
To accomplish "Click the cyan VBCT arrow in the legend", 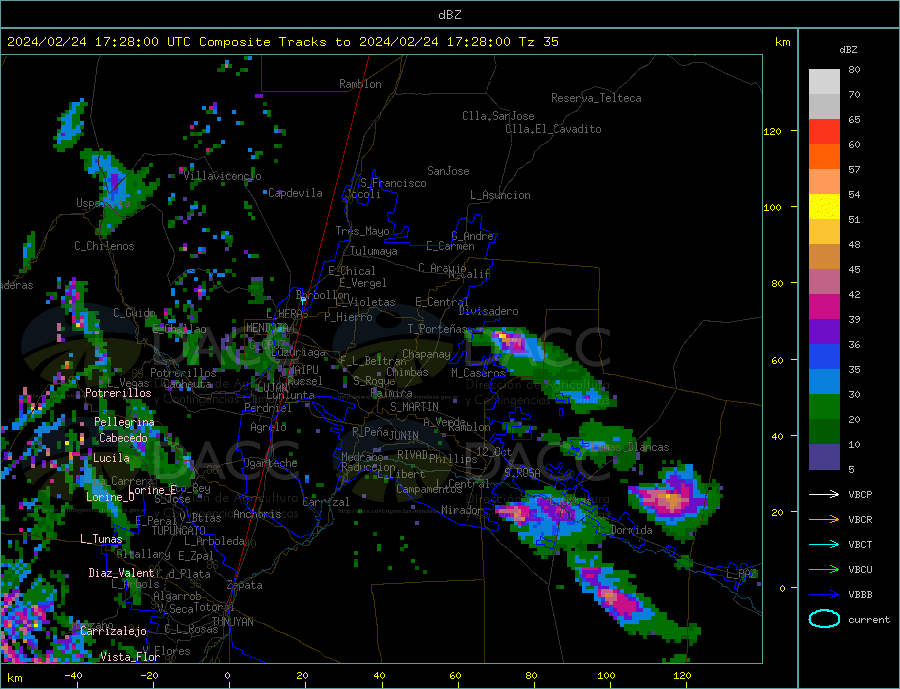I will pos(824,544).
